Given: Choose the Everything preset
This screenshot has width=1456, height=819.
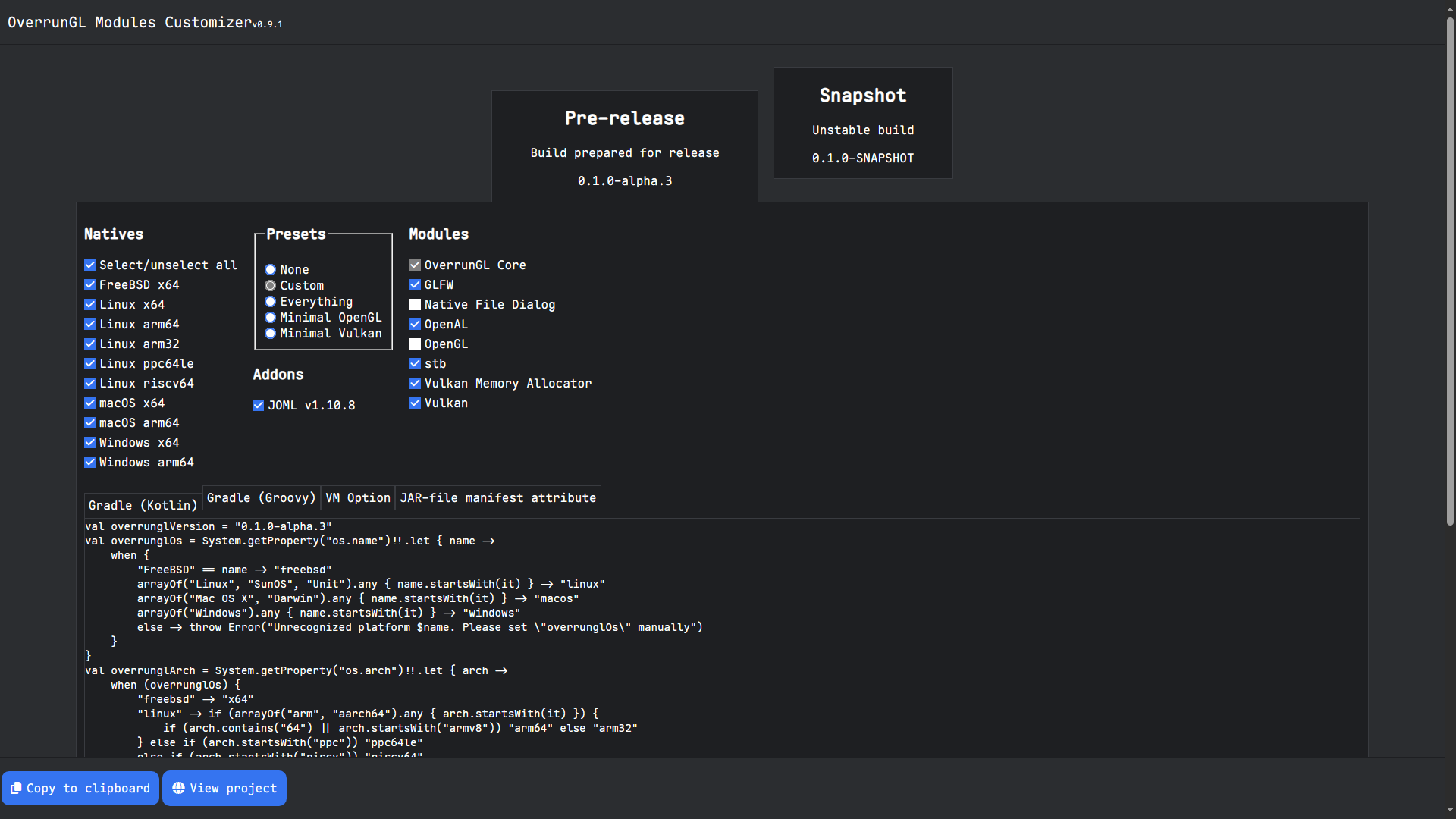Looking at the screenshot, I should (x=271, y=302).
